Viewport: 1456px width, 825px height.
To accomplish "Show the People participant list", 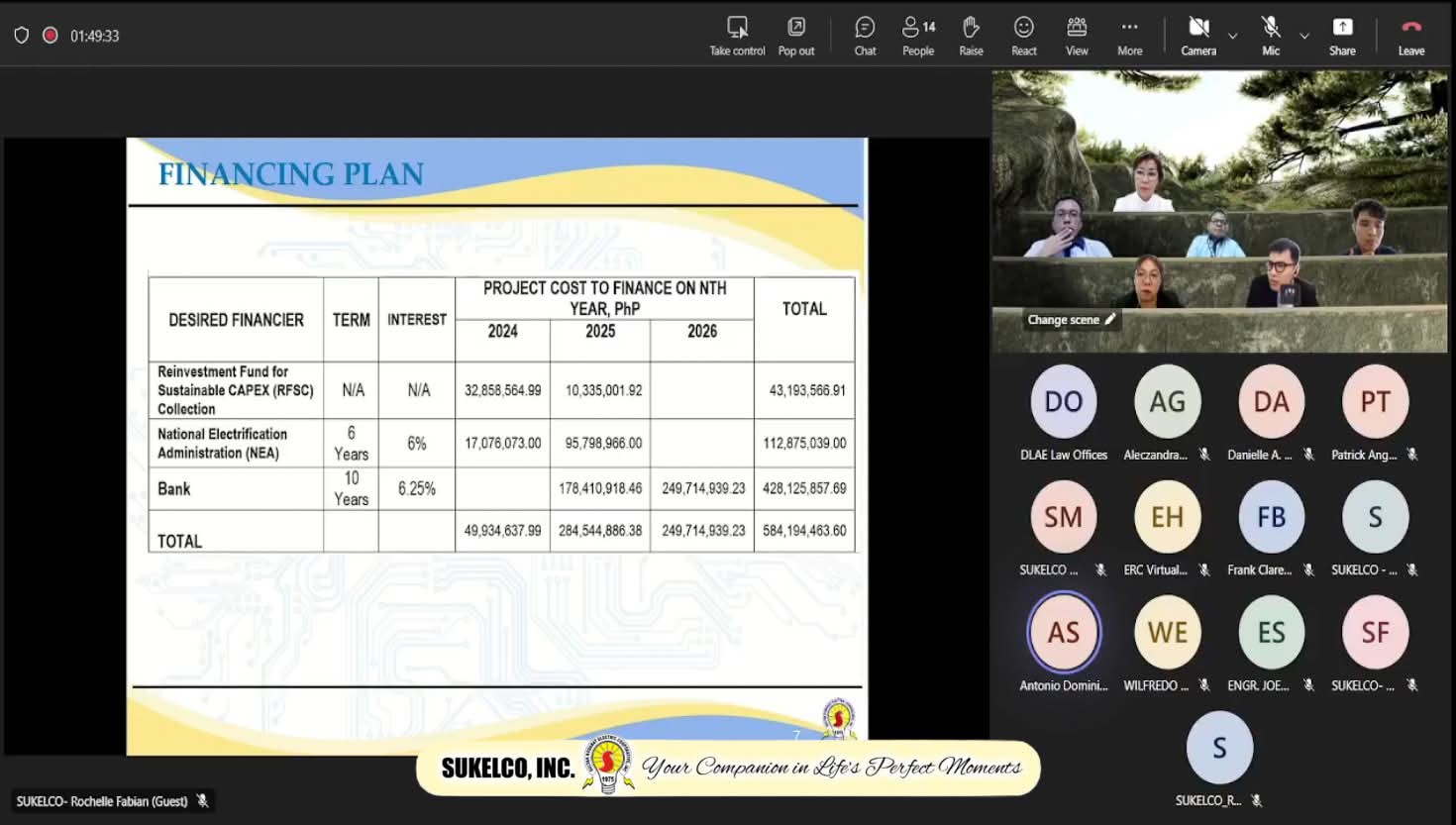I will [918, 36].
